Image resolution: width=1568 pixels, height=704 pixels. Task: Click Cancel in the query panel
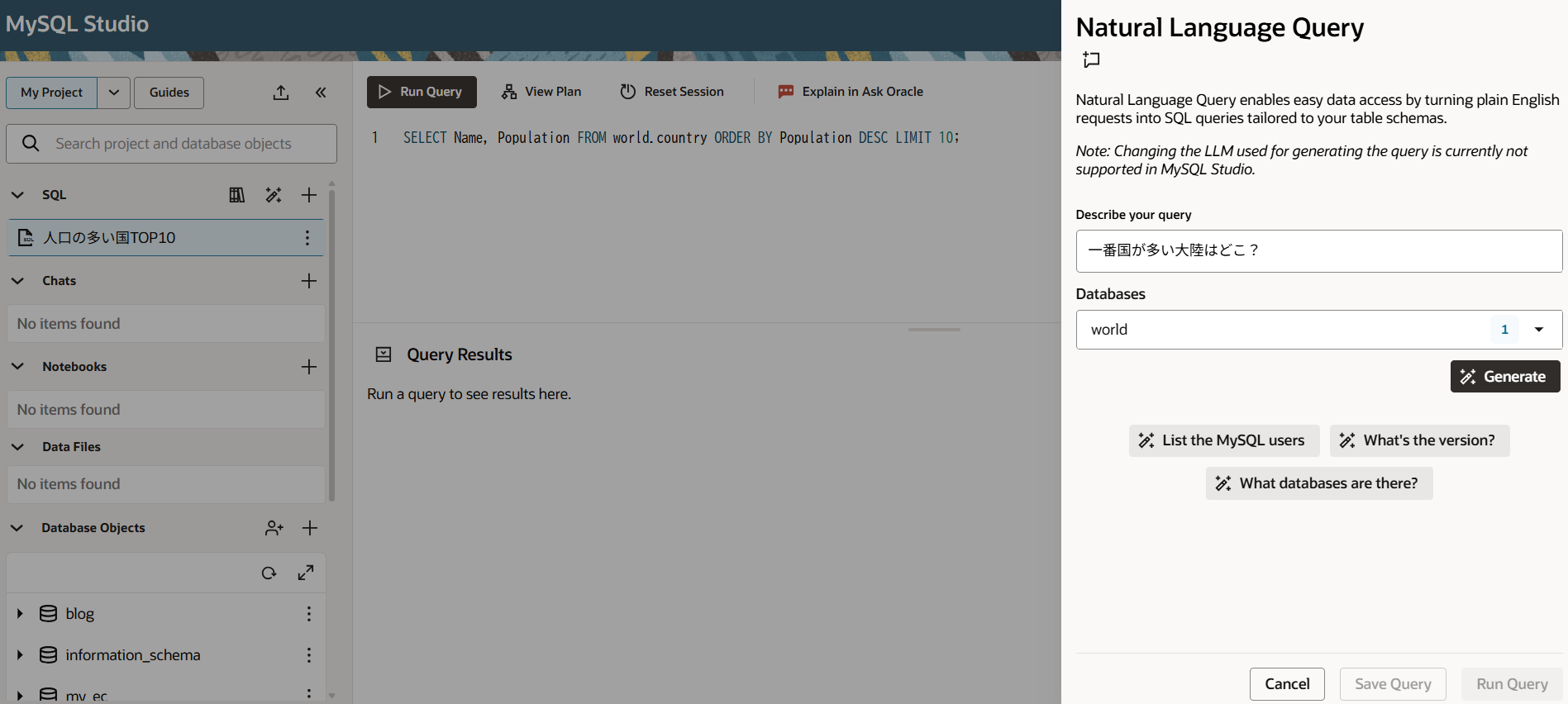click(1287, 684)
